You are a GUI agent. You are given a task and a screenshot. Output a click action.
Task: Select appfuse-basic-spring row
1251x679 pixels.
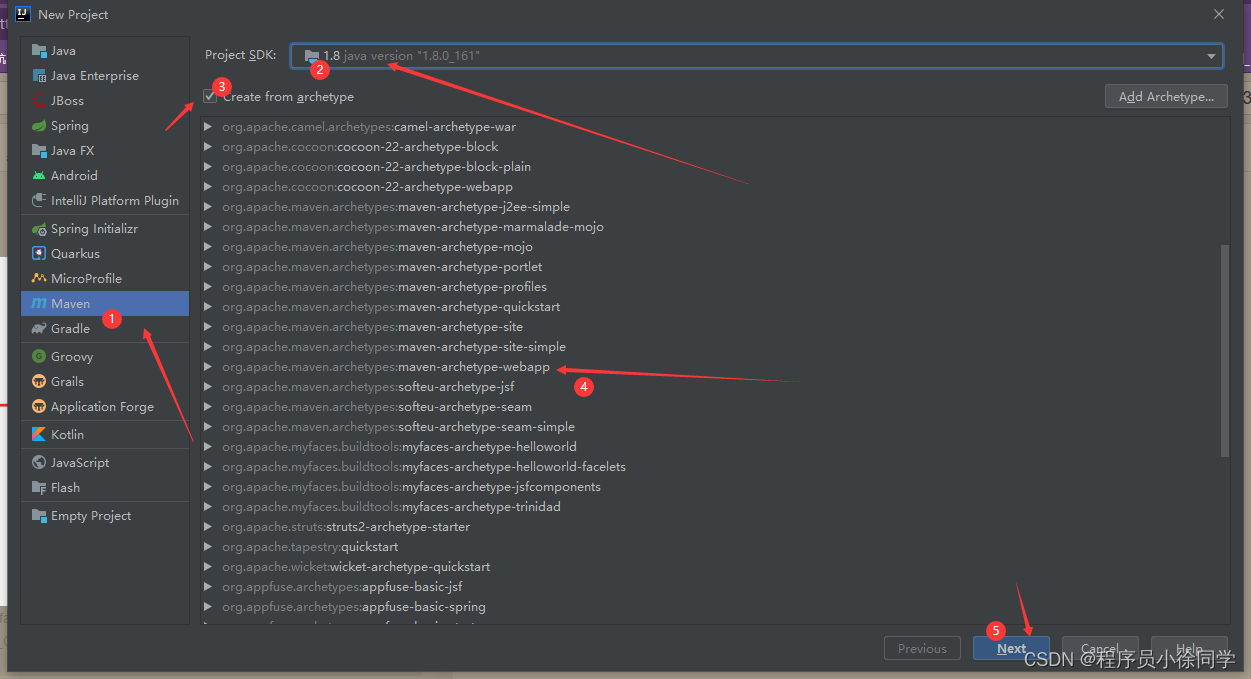point(709,607)
